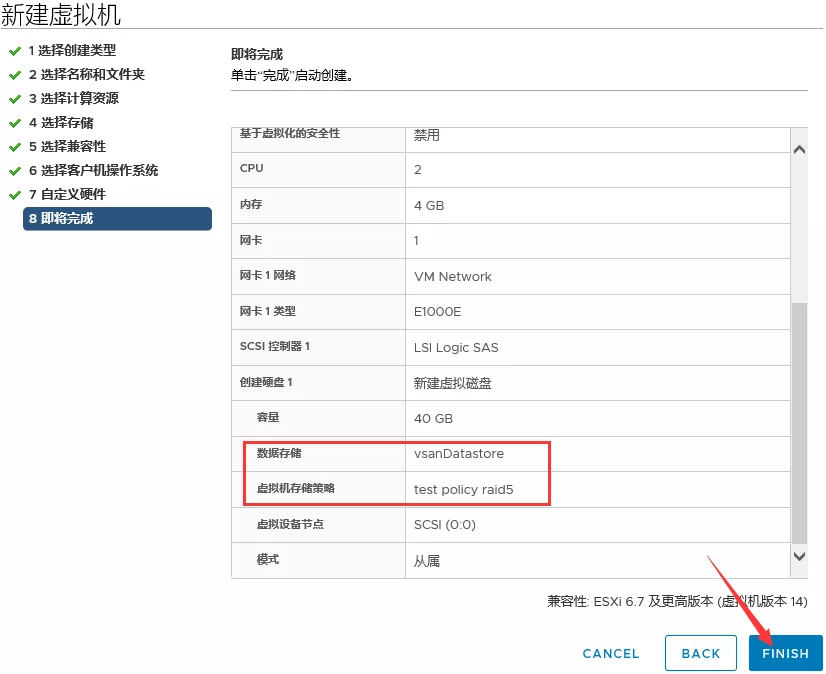Go to step 1 选择创建类型
Image resolution: width=826 pixels, height=674 pixels.
[72, 50]
